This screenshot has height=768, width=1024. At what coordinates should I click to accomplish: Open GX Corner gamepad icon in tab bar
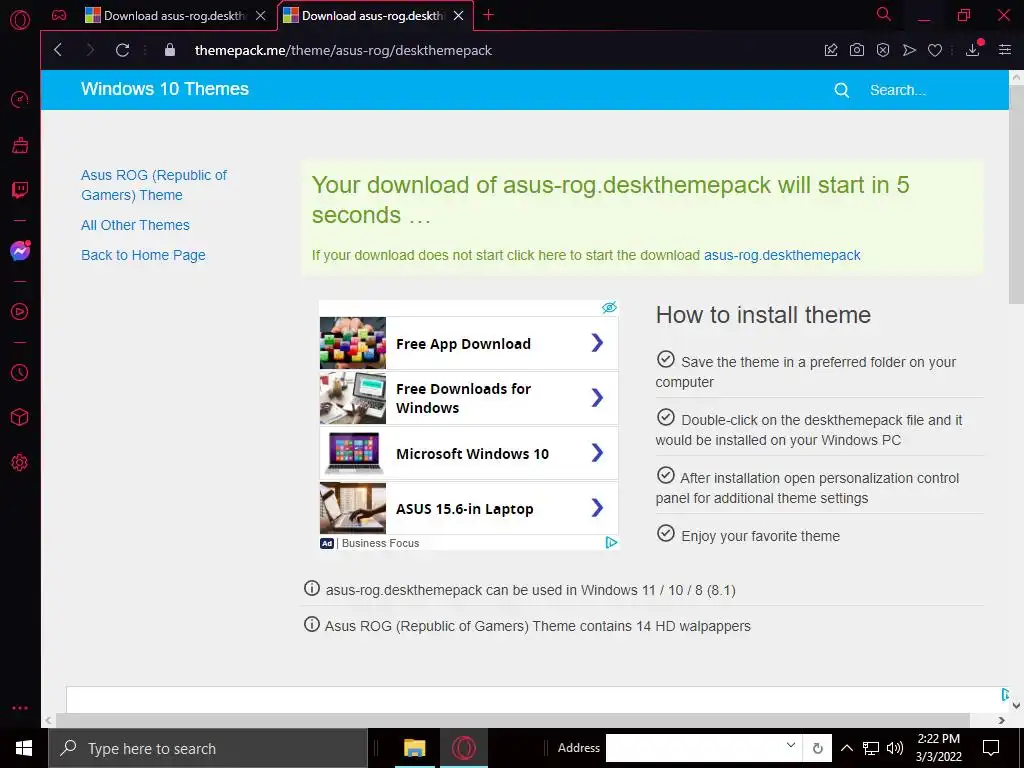[x=59, y=15]
